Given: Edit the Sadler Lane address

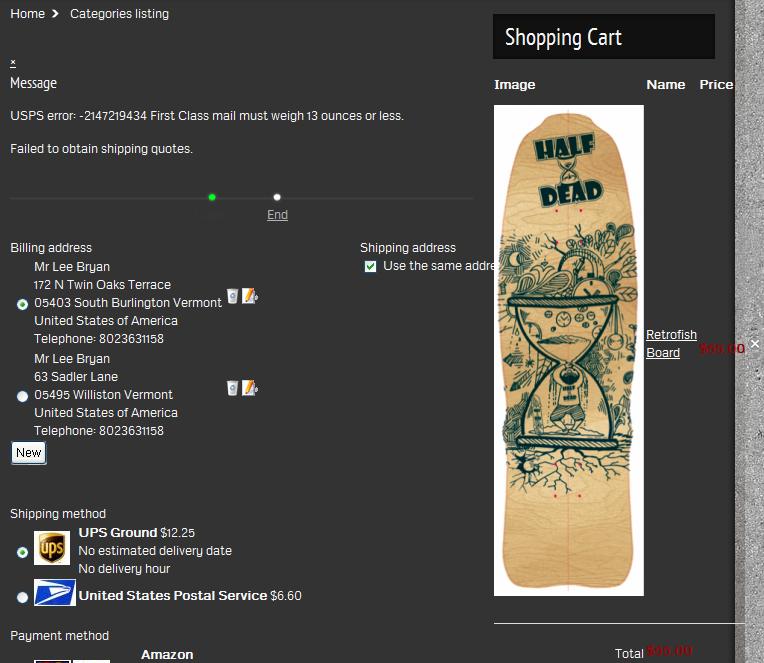Looking at the screenshot, I should [249, 388].
